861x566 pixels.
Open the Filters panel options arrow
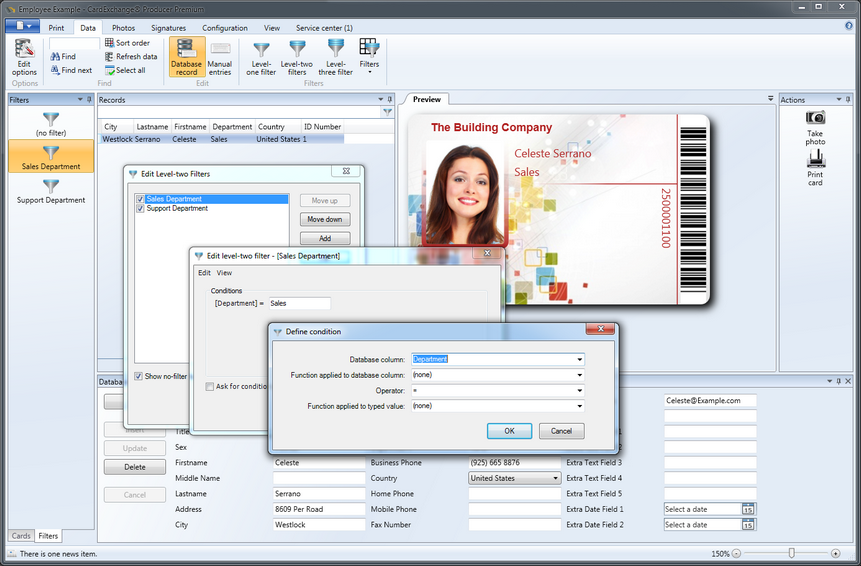[80, 99]
